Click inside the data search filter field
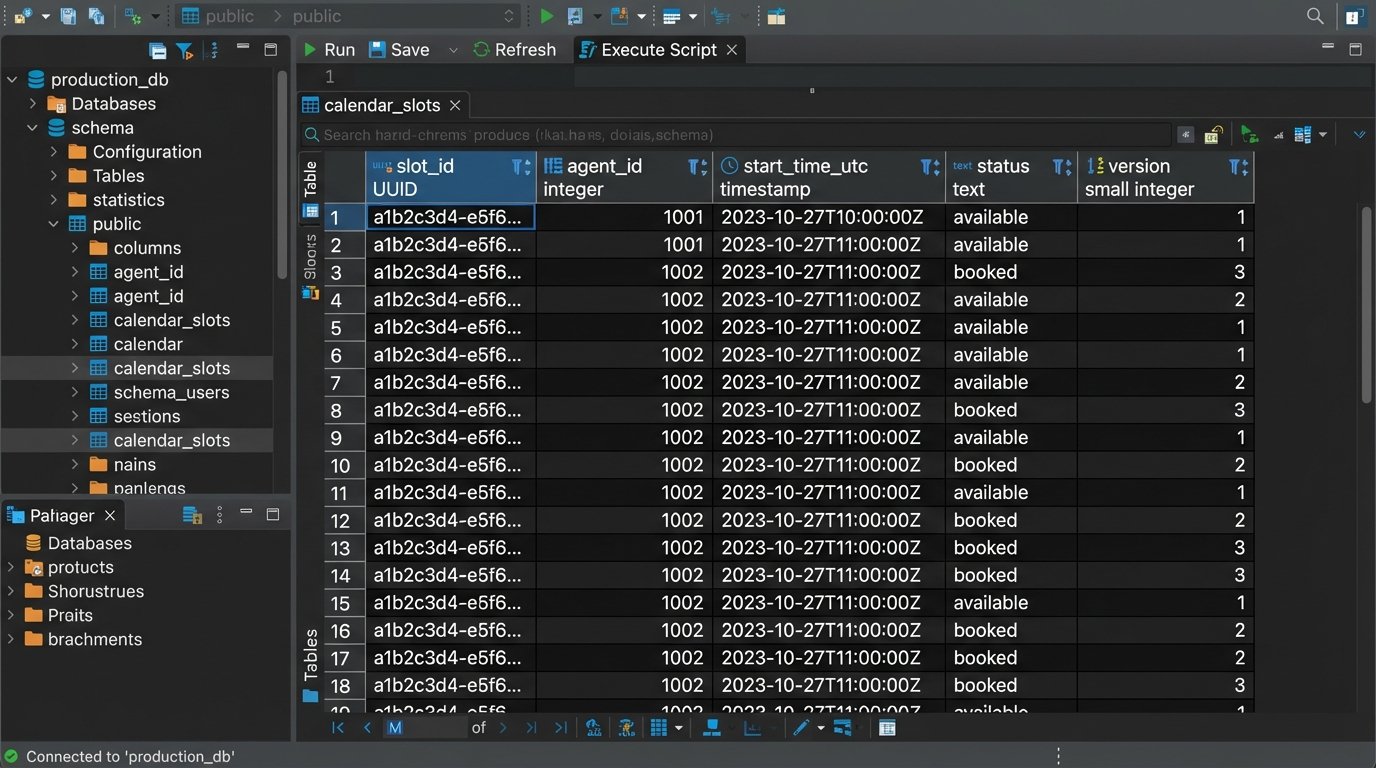1376x768 pixels. point(700,134)
